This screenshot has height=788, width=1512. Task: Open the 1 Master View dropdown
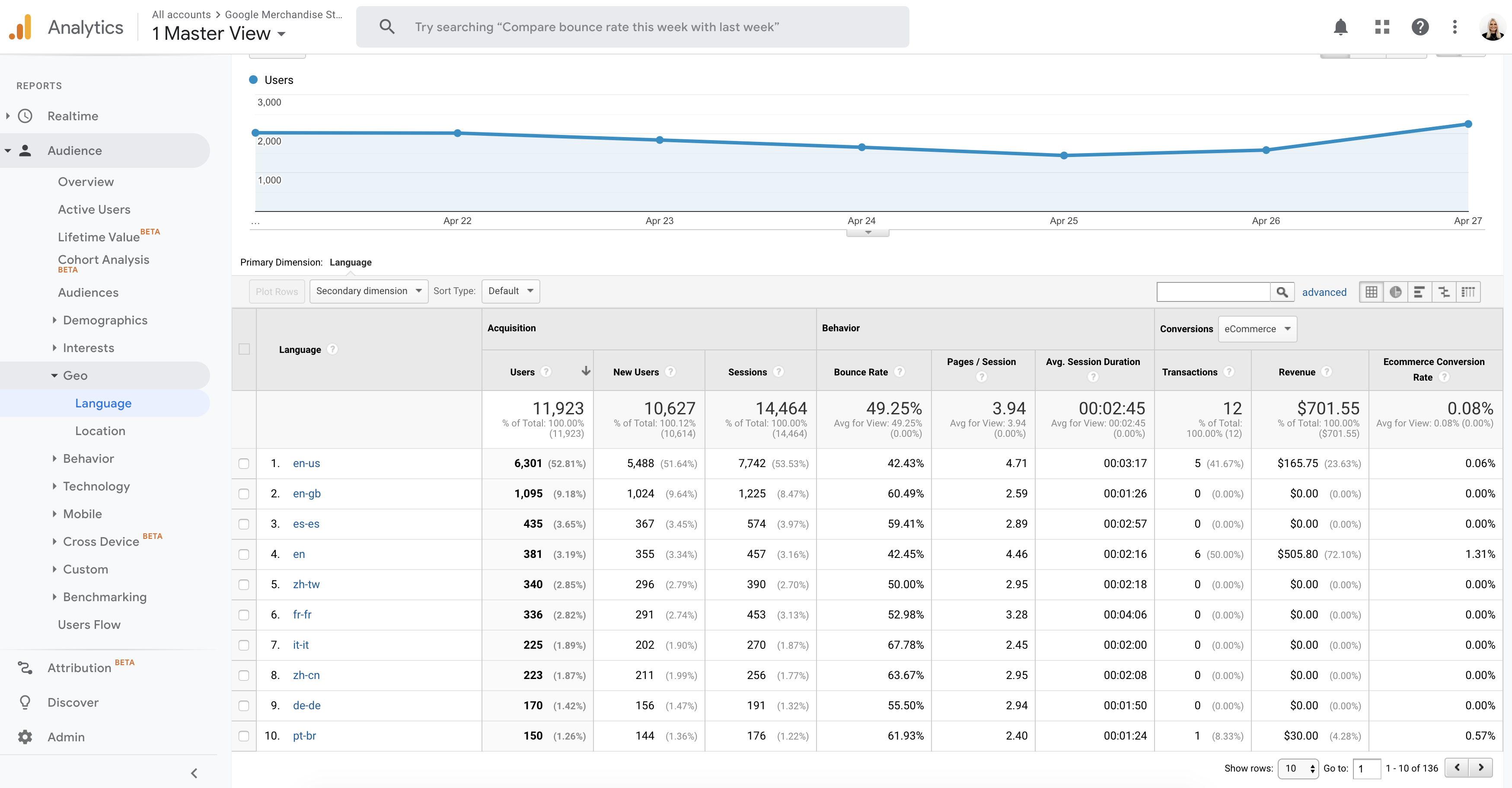218,33
